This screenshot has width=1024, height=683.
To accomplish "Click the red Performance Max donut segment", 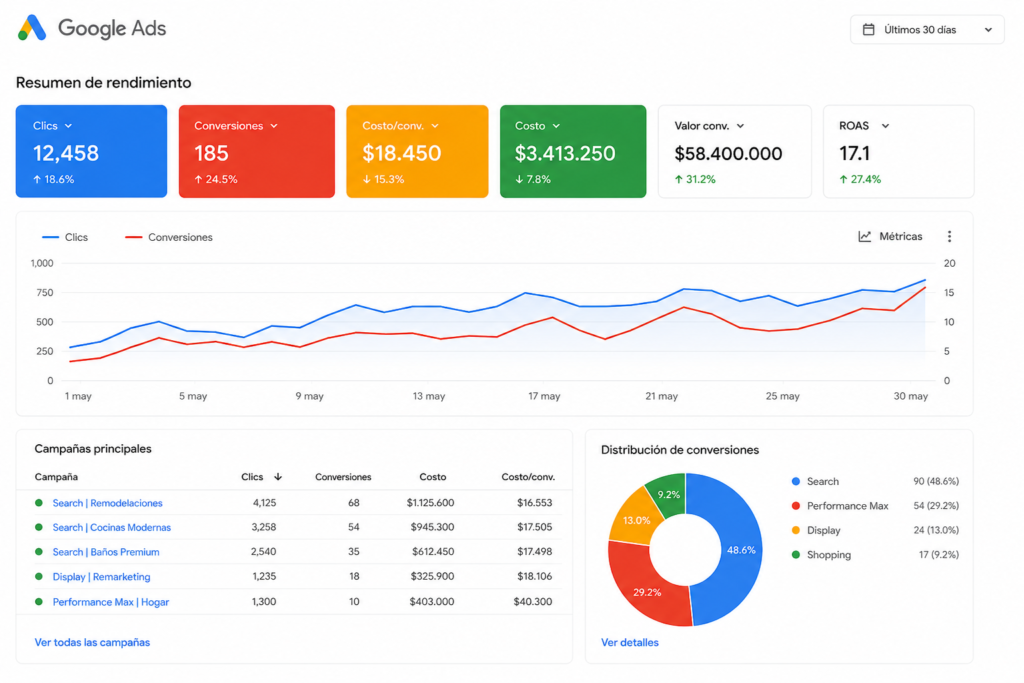I will pos(645,584).
